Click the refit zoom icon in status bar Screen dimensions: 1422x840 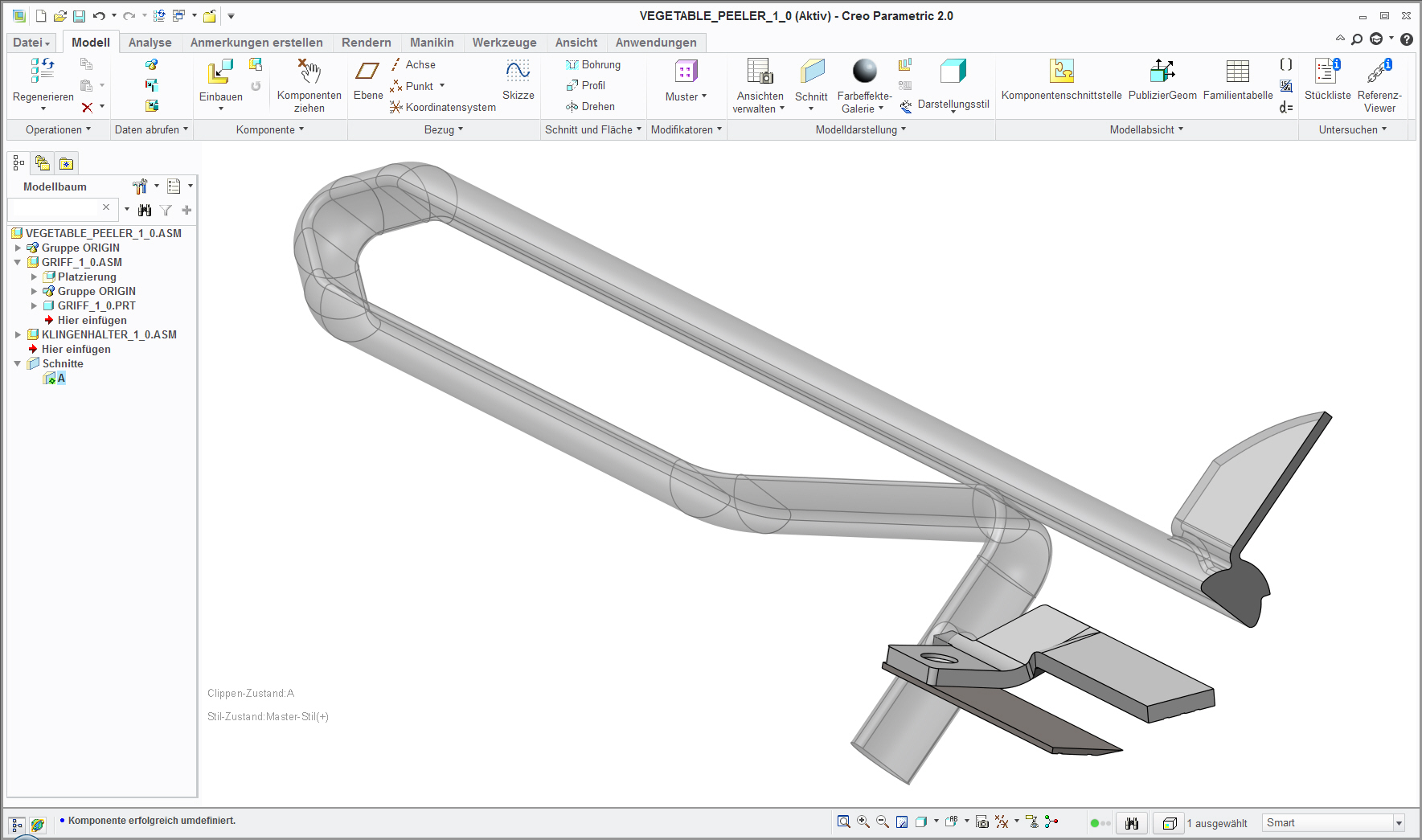point(843,822)
